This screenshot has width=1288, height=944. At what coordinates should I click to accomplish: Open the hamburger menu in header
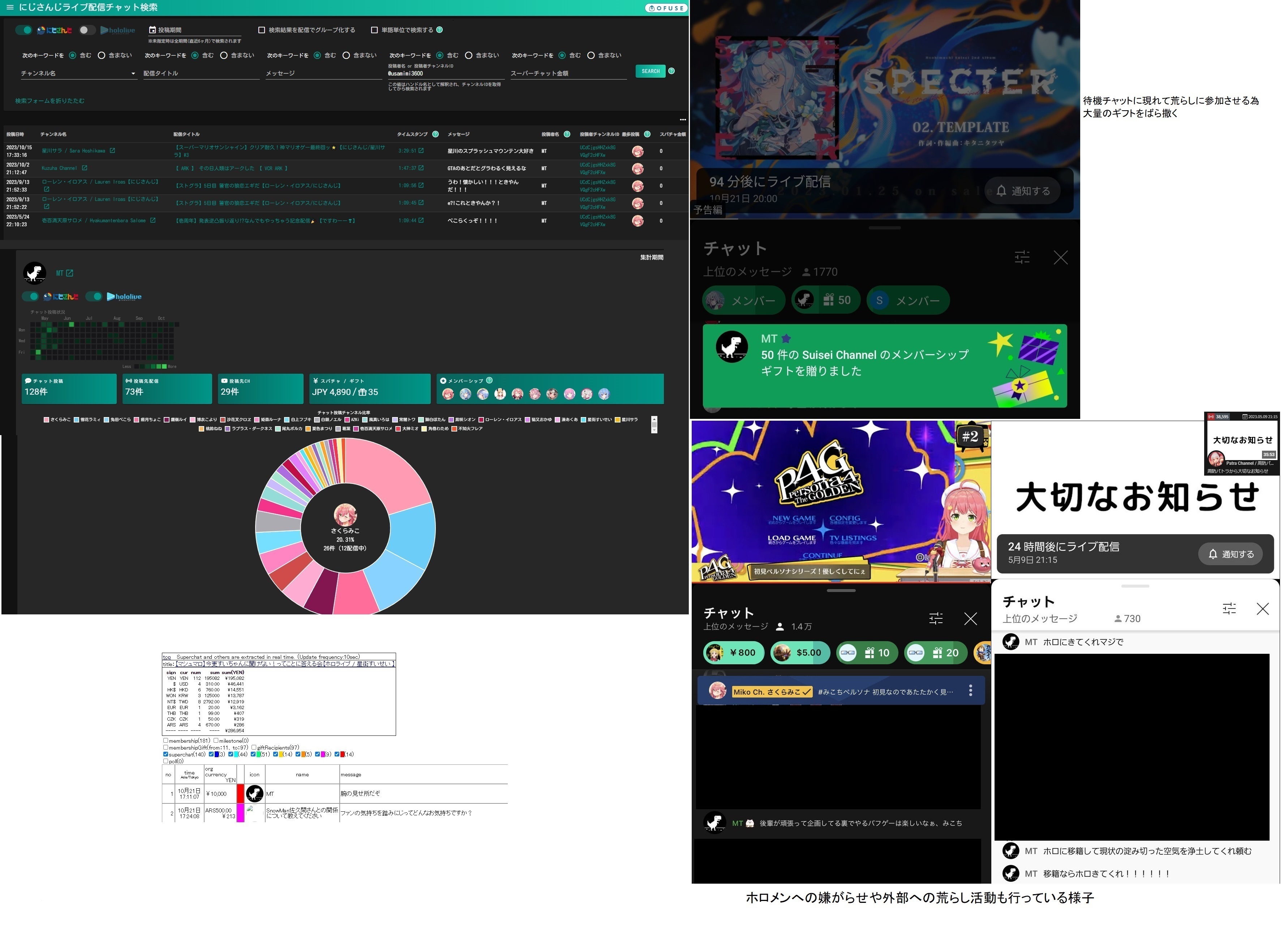tap(10, 8)
